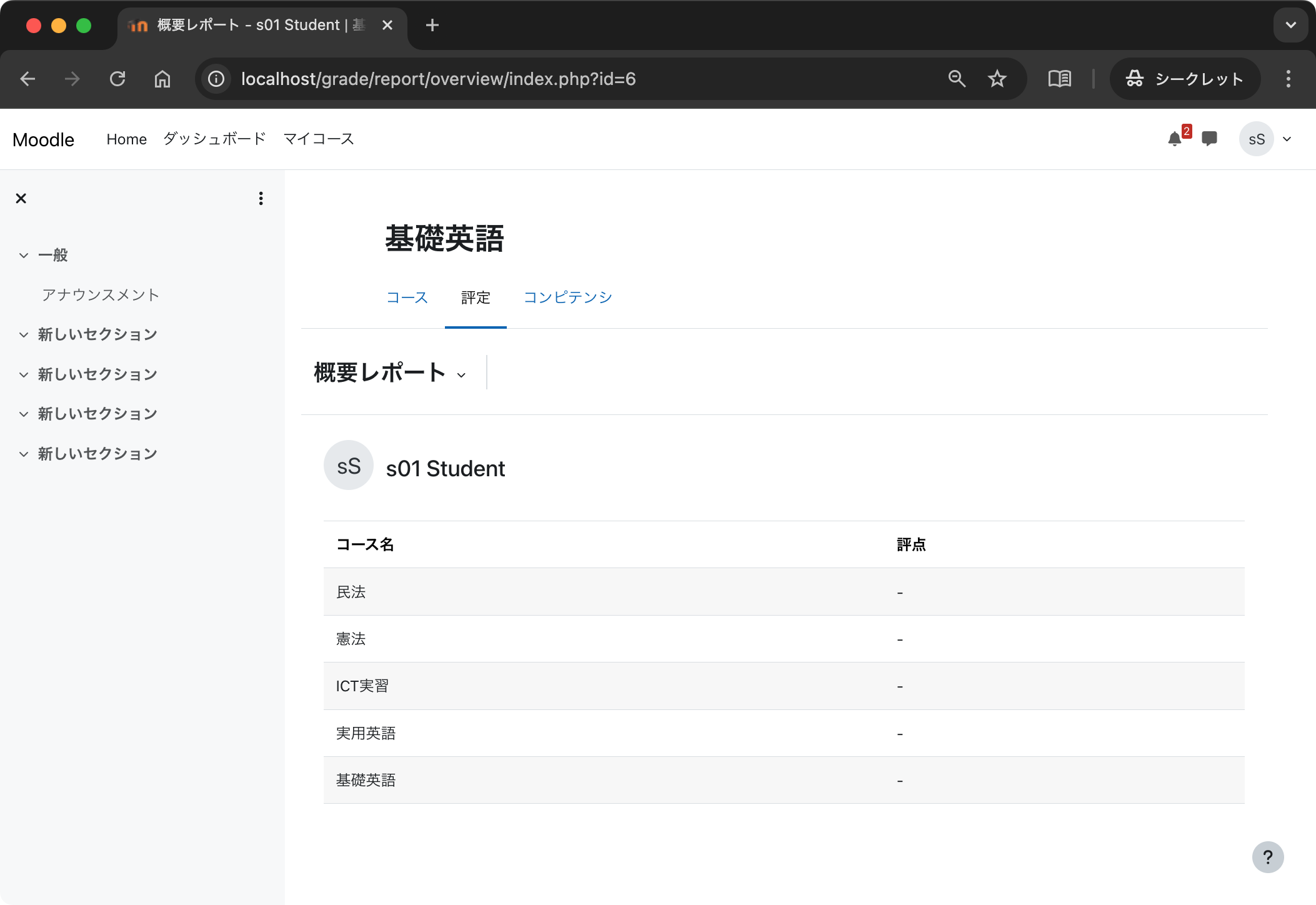This screenshot has width=1316, height=905.
Task: Open the messaging speech bubble icon
Action: click(x=1209, y=139)
